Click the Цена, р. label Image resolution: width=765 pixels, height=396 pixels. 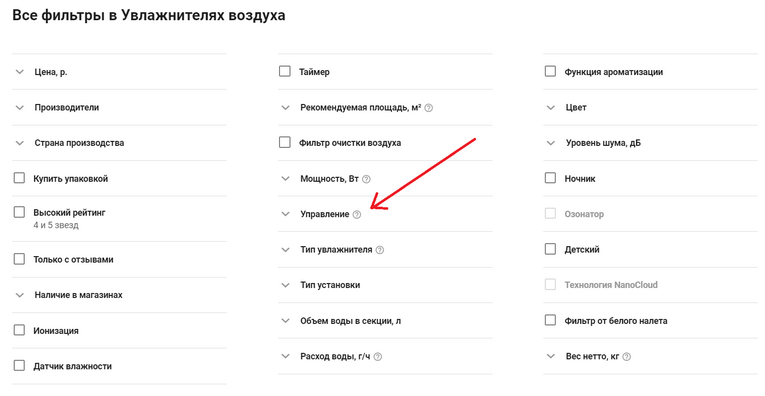pyautogui.click(x=51, y=72)
